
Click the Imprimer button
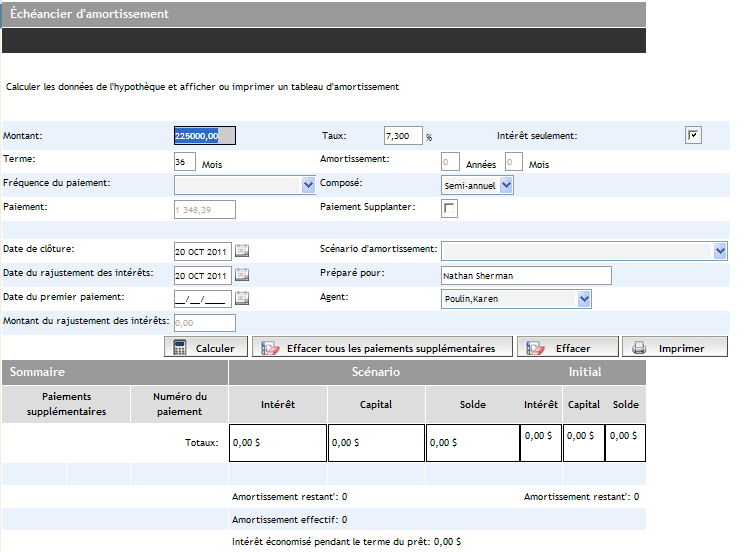tap(675, 347)
